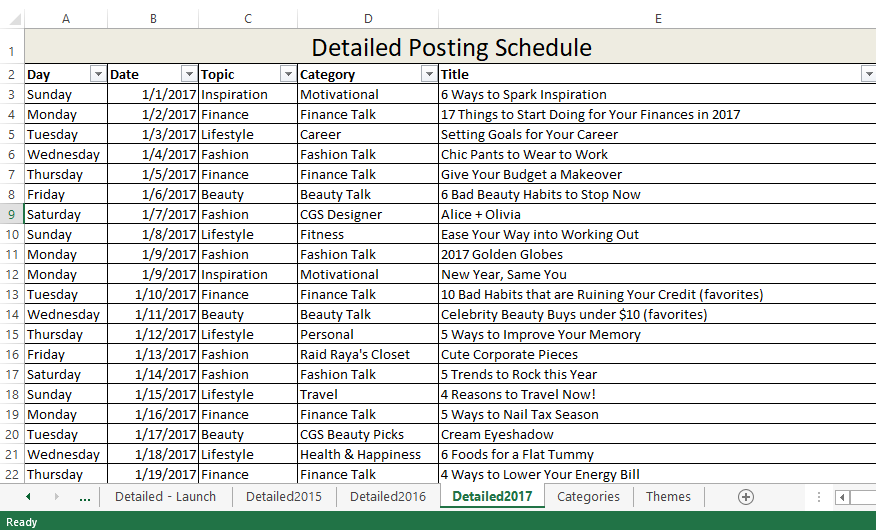878x530 pixels.
Task: Select cell '2017 Golden Globes'
Action: coord(657,255)
